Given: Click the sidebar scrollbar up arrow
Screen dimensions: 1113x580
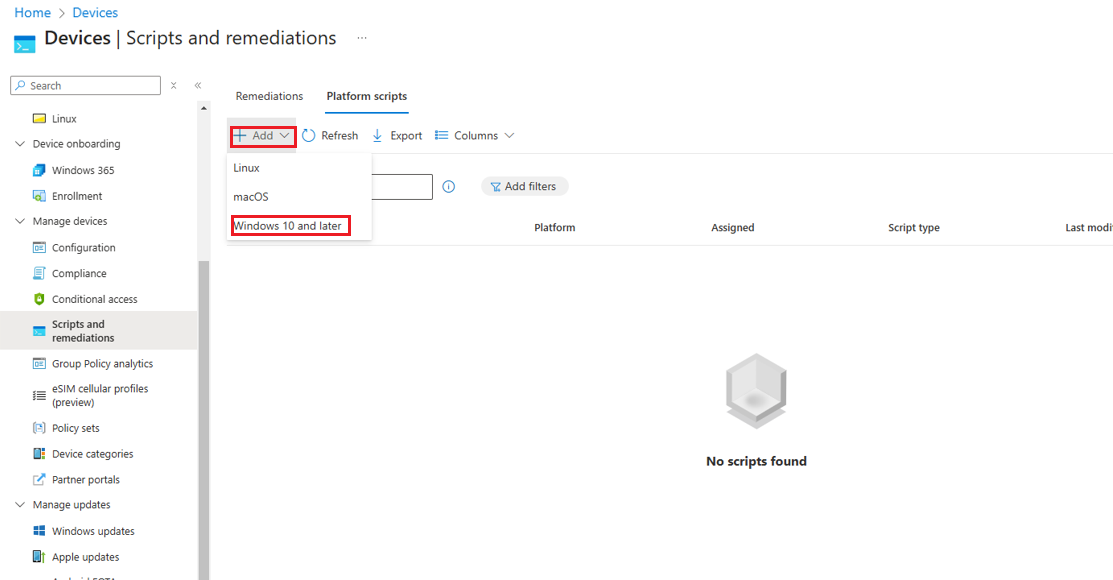Looking at the screenshot, I should pos(204,109).
